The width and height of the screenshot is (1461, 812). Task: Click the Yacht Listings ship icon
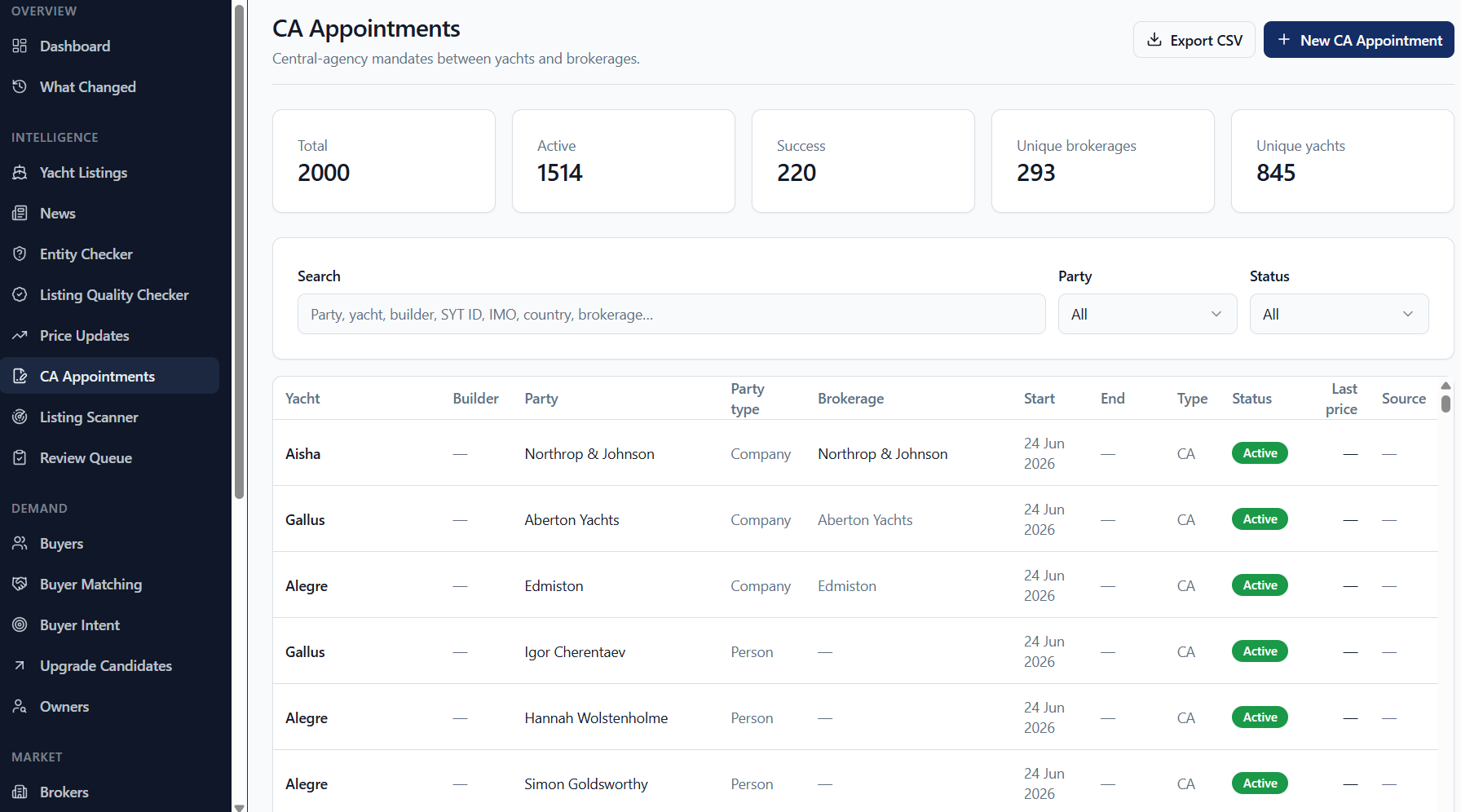coord(20,172)
